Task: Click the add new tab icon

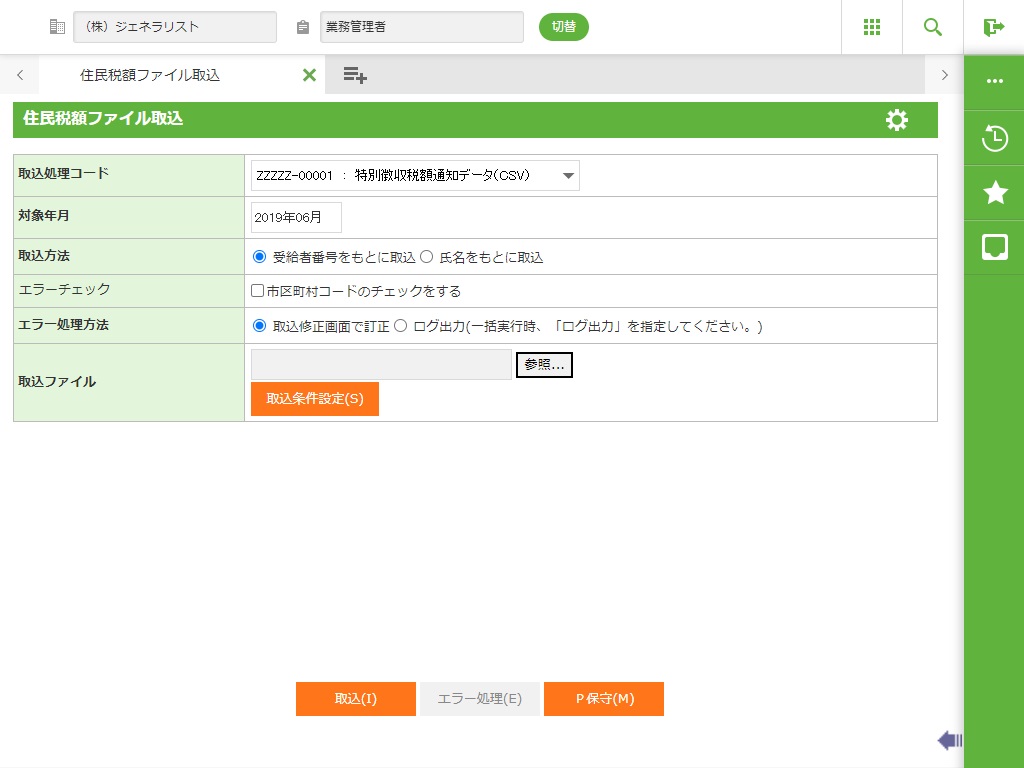Action: click(355, 75)
